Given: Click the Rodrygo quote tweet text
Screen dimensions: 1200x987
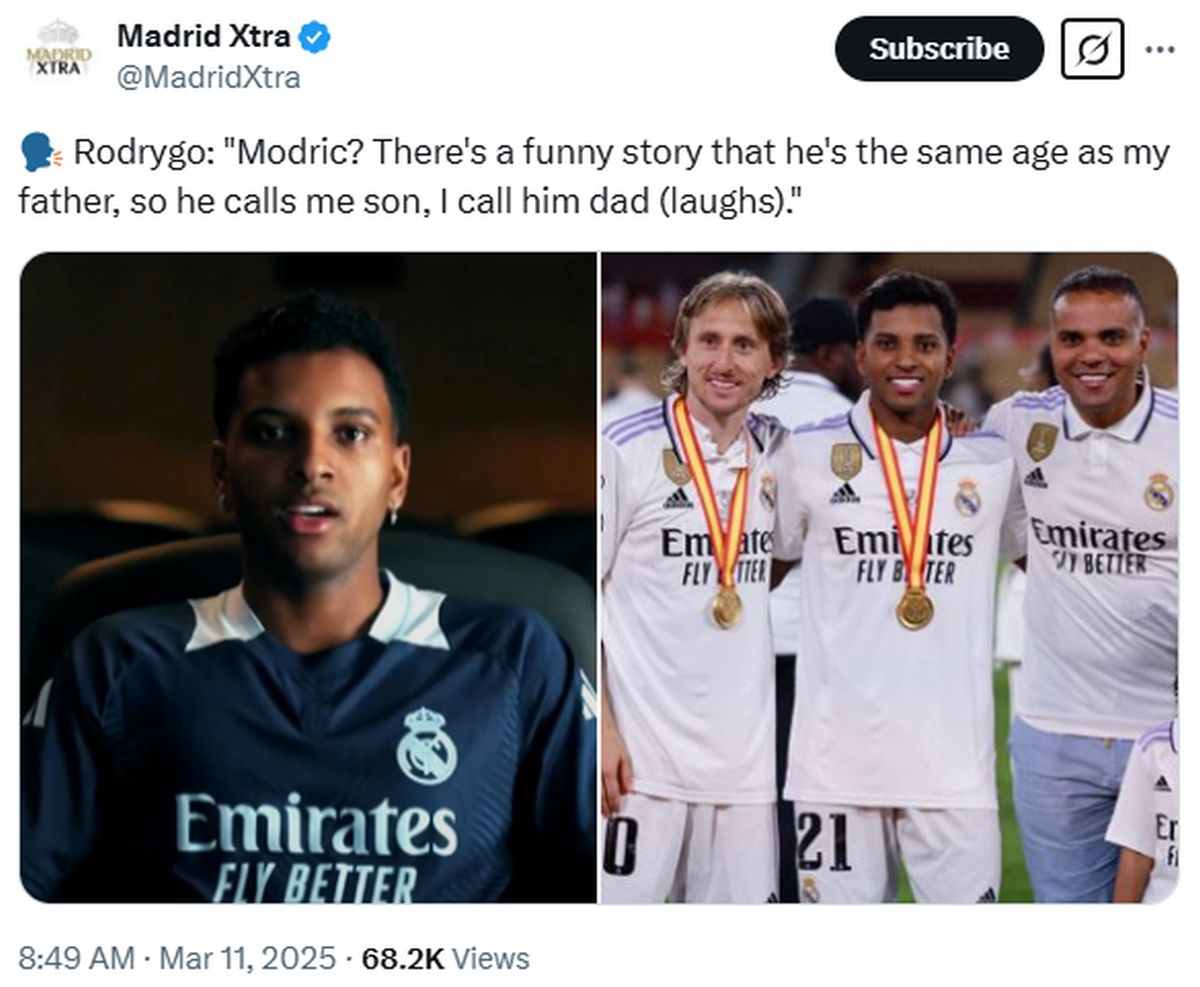Looking at the screenshot, I should [594, 177].
